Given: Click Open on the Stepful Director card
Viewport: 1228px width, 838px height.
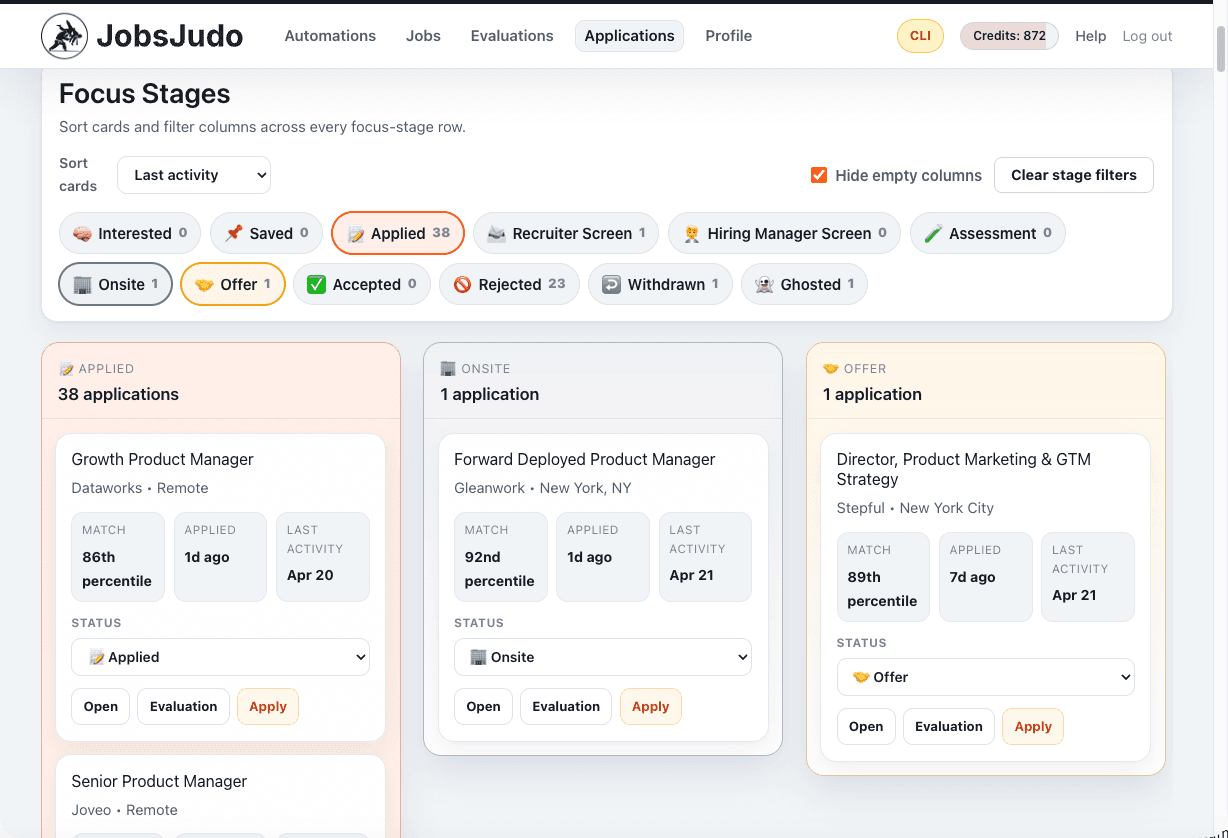Looking at the screenshot, I should (866, 726).
